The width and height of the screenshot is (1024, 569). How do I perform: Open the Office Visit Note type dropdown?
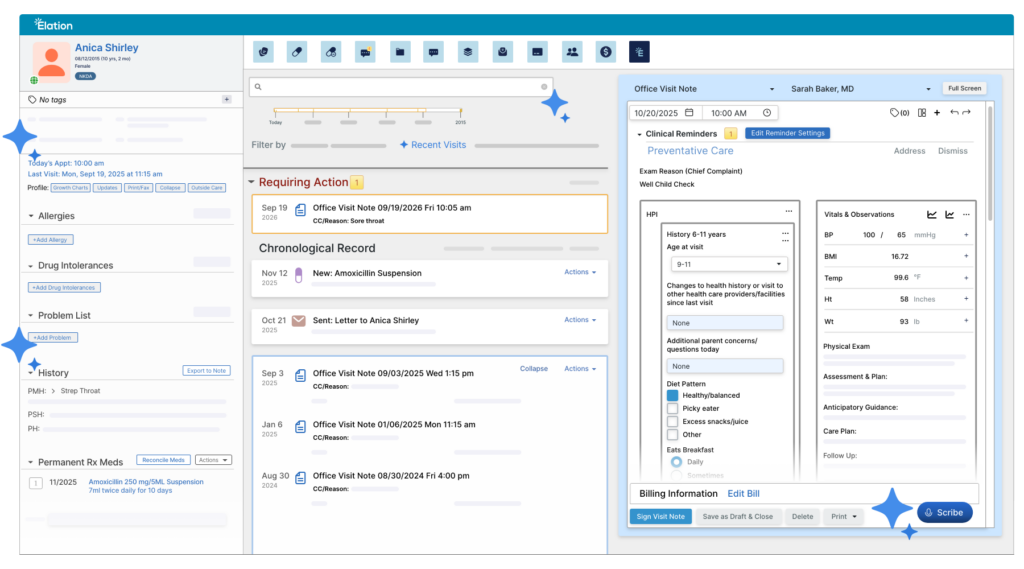(x=704, y=89)
